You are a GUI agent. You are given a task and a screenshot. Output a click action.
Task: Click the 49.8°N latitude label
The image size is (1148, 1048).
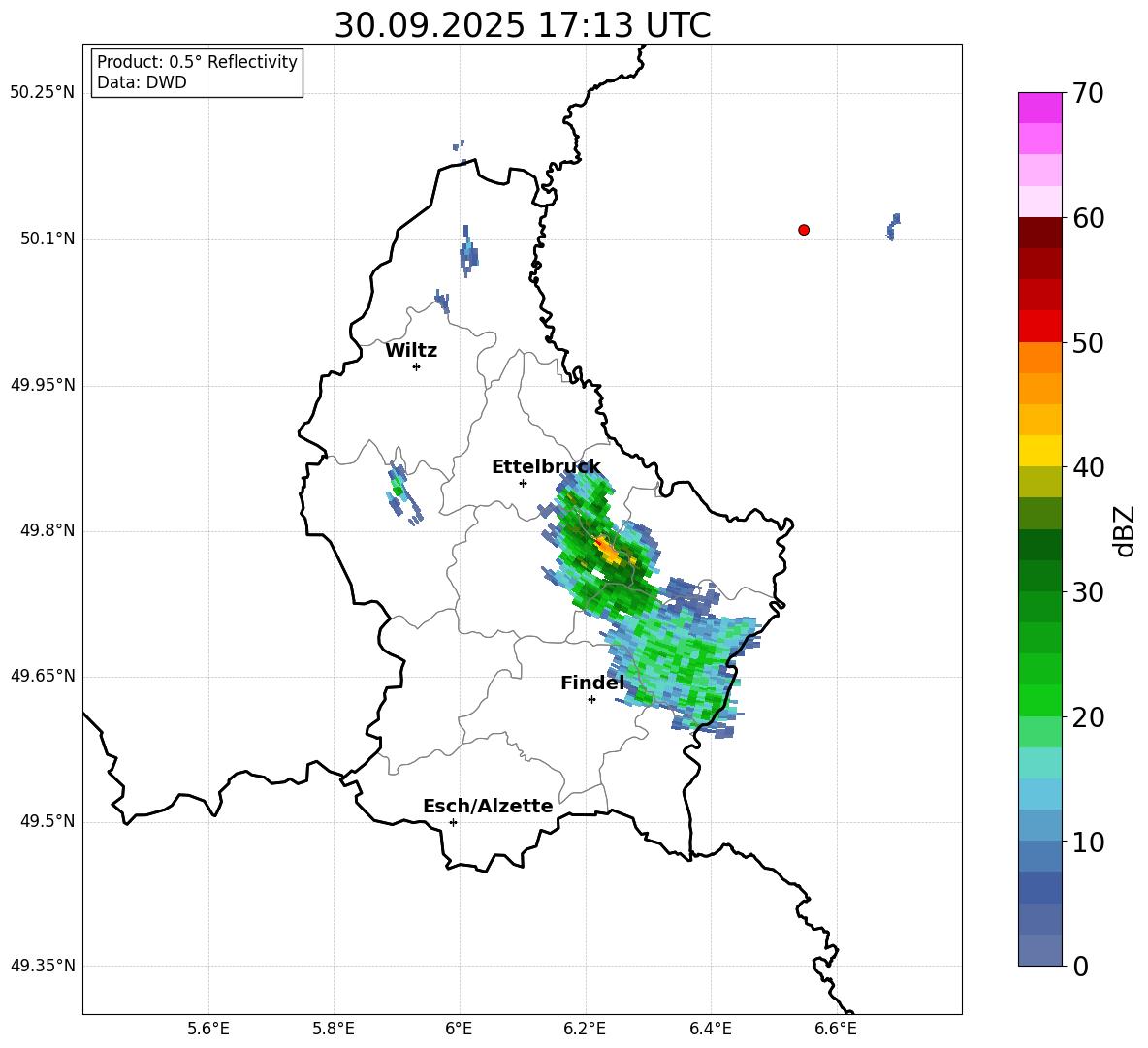click(x=48, y=530)
